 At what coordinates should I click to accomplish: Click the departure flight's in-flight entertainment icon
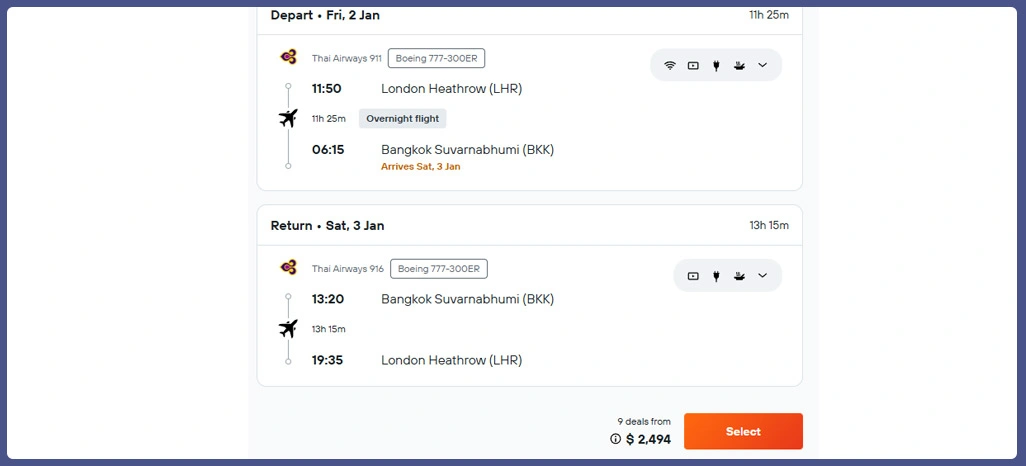[693, 66]
